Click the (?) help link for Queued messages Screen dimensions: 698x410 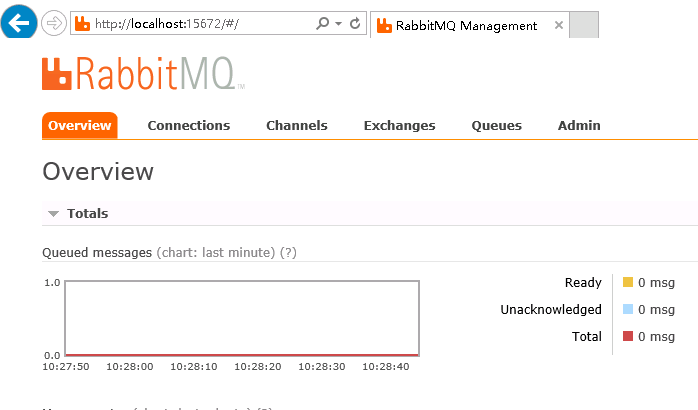tap(288, 252)
